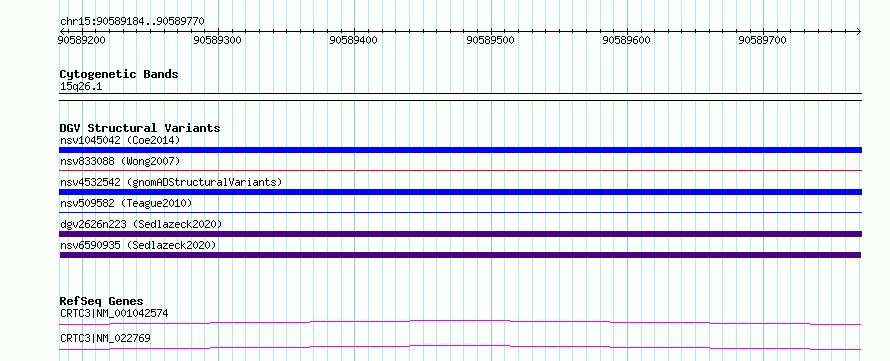Screen dimensions: 890x361
Task: Click the black cytogenetic band 15q26.1 line
Action: (460, 97)
